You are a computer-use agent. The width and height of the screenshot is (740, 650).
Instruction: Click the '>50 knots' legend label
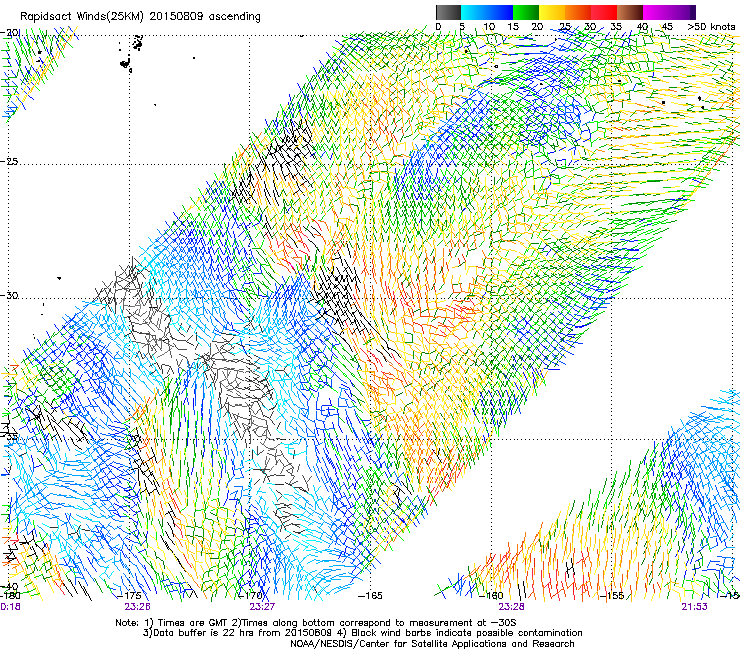(x=711, y=27)
